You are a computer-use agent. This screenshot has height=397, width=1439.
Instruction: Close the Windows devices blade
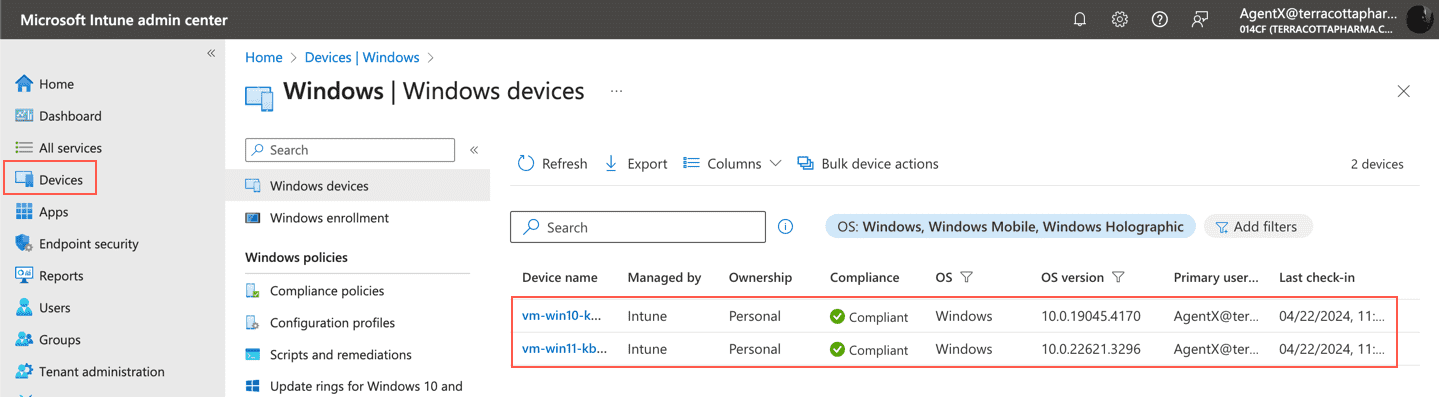(x=1404, y=92)
